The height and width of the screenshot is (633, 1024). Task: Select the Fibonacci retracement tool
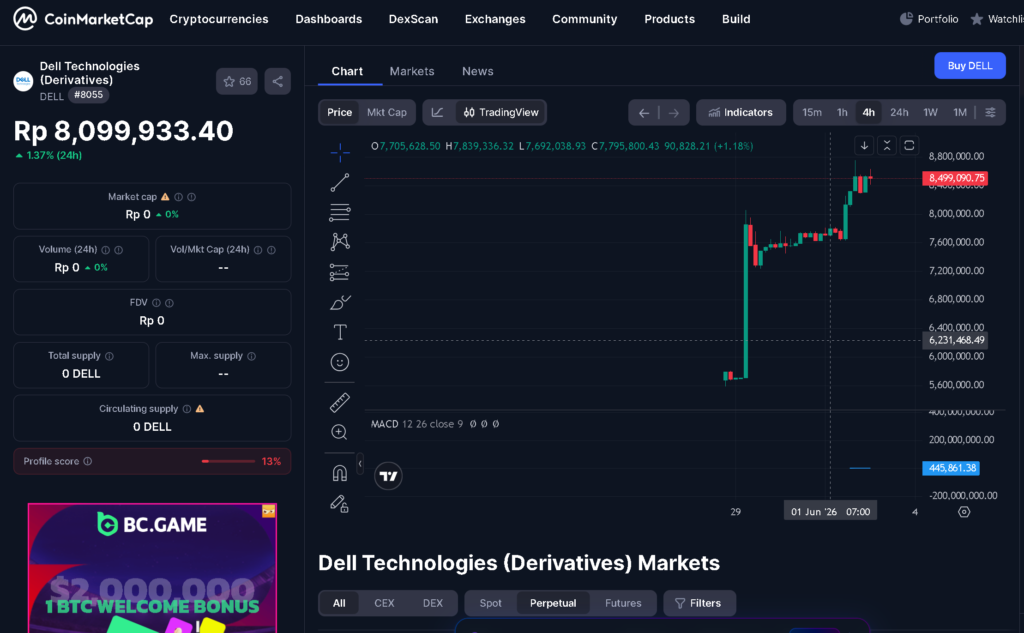340,212
